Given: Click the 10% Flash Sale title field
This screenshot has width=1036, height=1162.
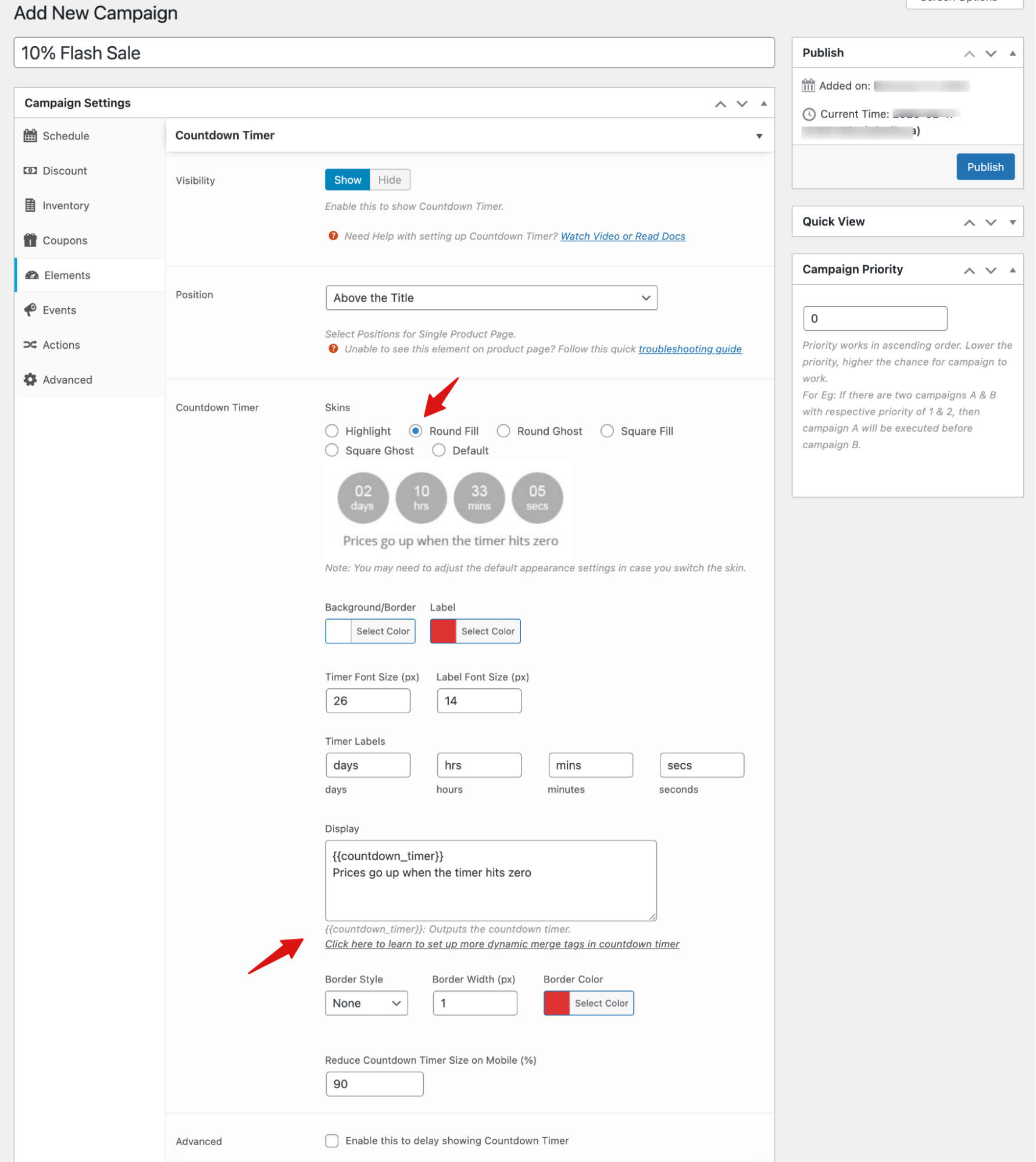Looking at the screenshot, I should point(392,53).
